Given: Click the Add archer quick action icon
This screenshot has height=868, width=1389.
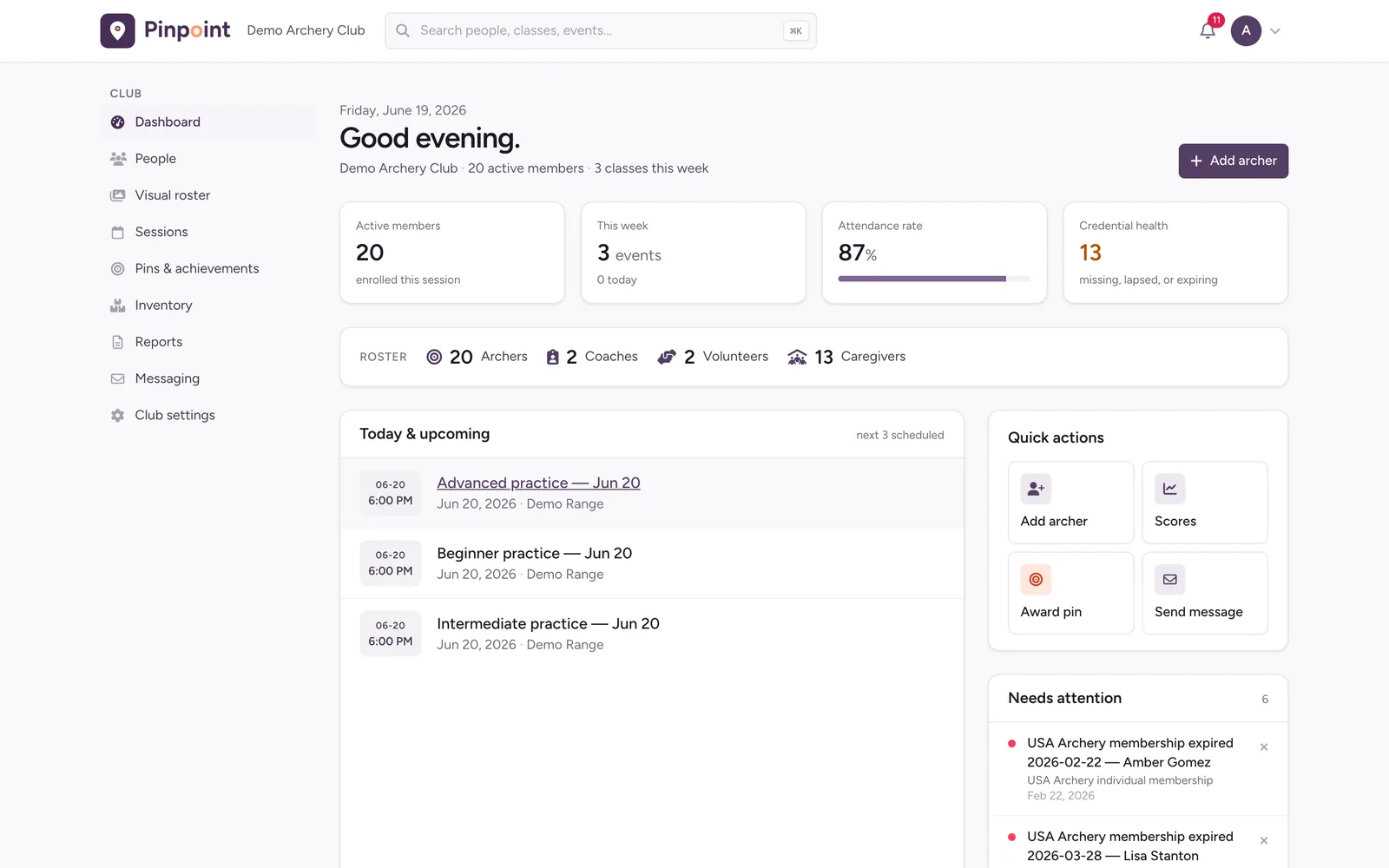Looking at the screenshot, I should [1036, 489].
